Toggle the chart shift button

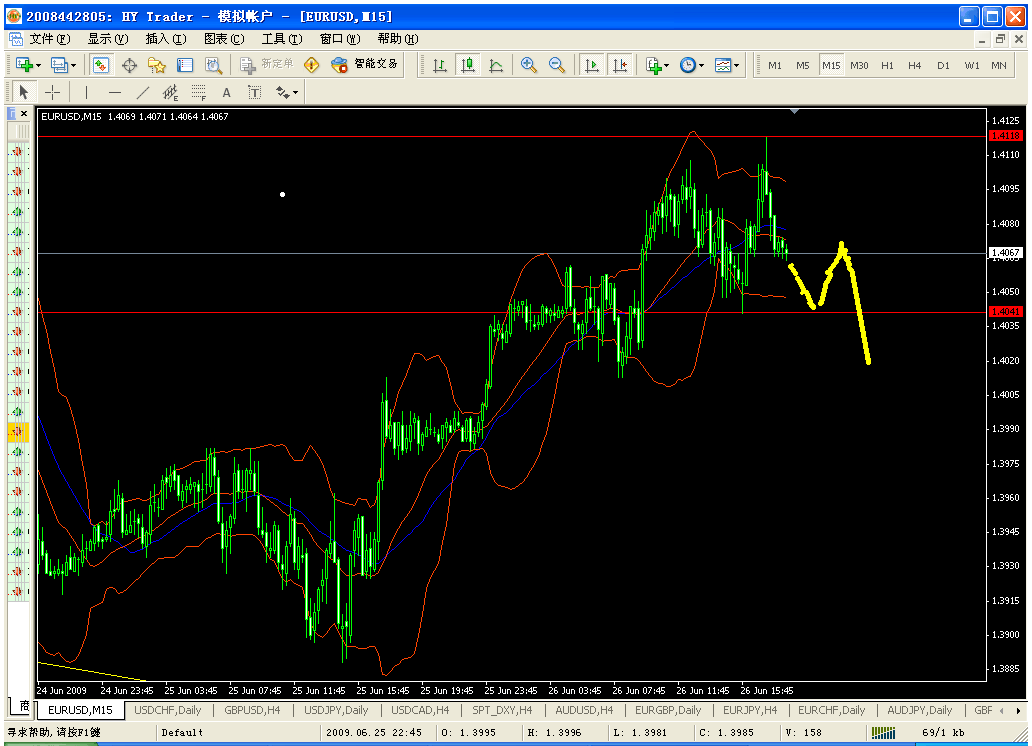[620, 65]
